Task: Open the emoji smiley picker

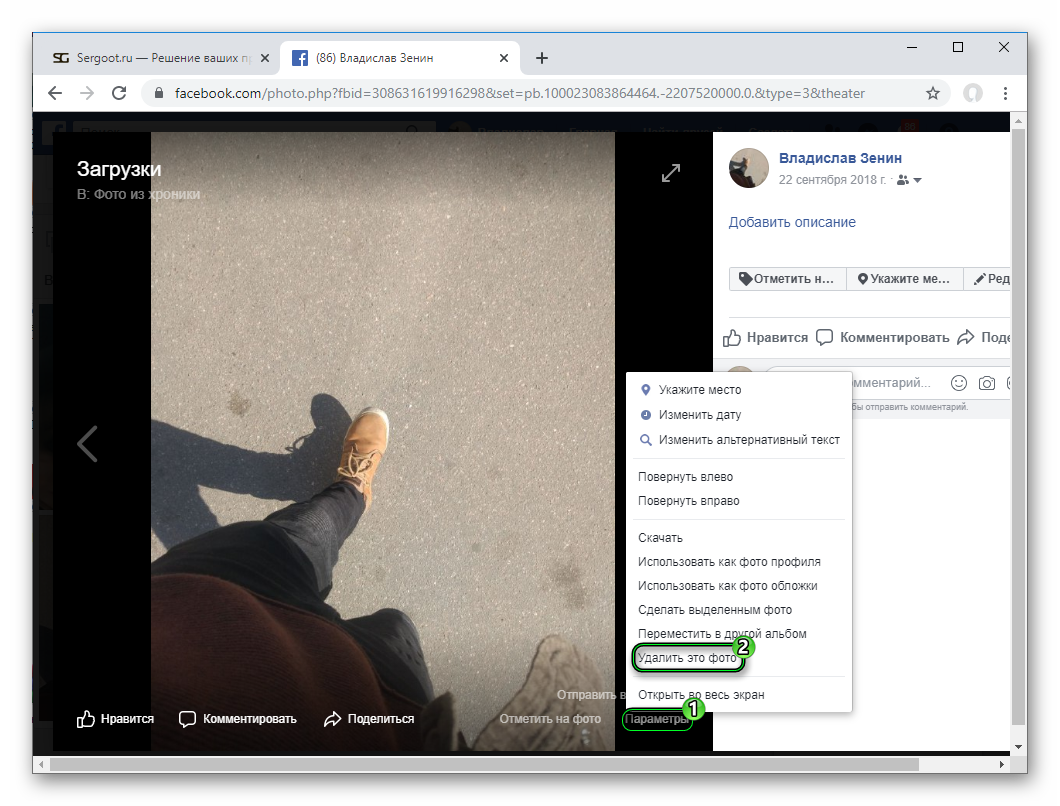Action: coord(959,383)
